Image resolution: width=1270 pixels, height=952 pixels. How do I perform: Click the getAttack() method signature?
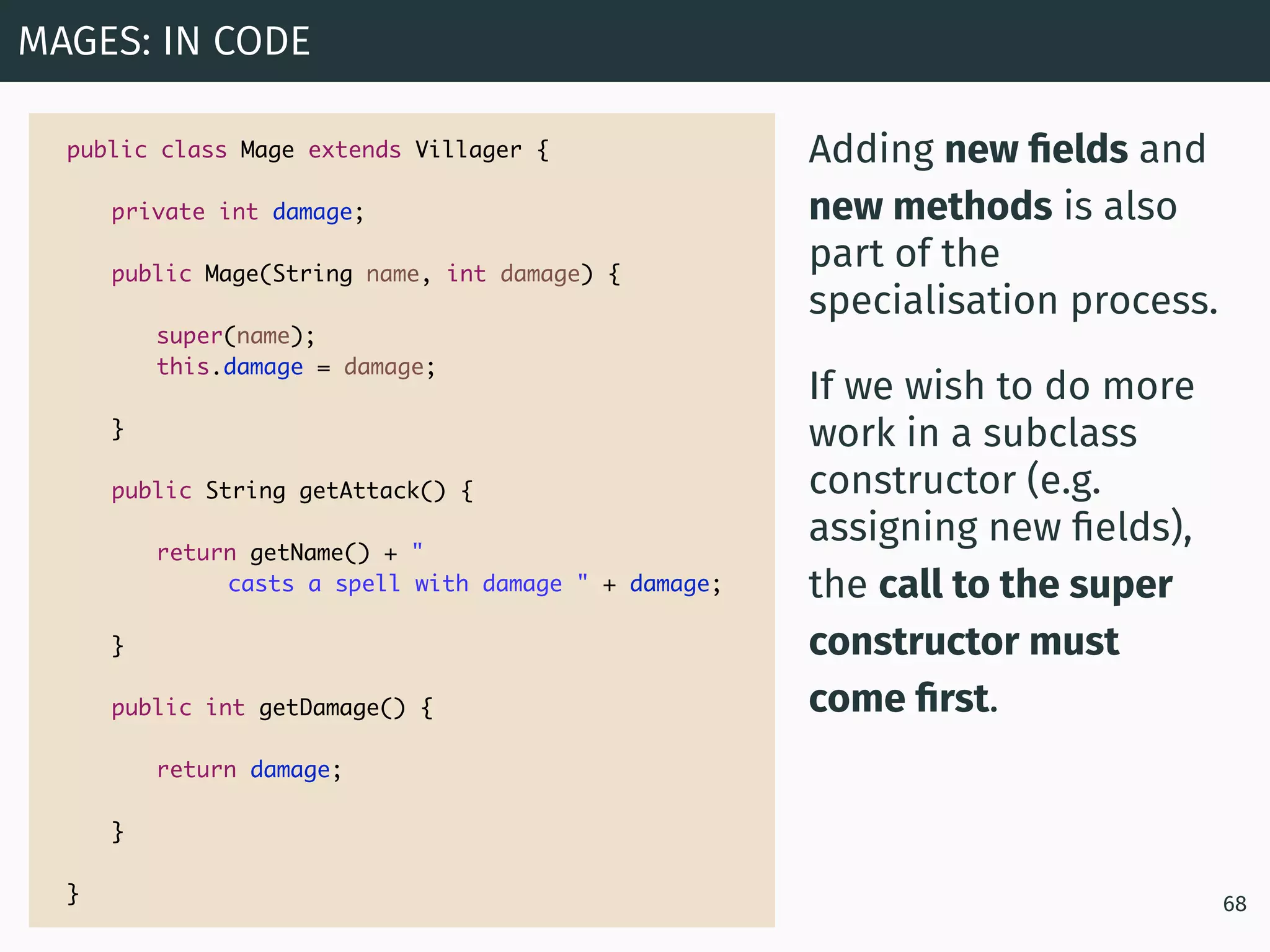[292, 491]
